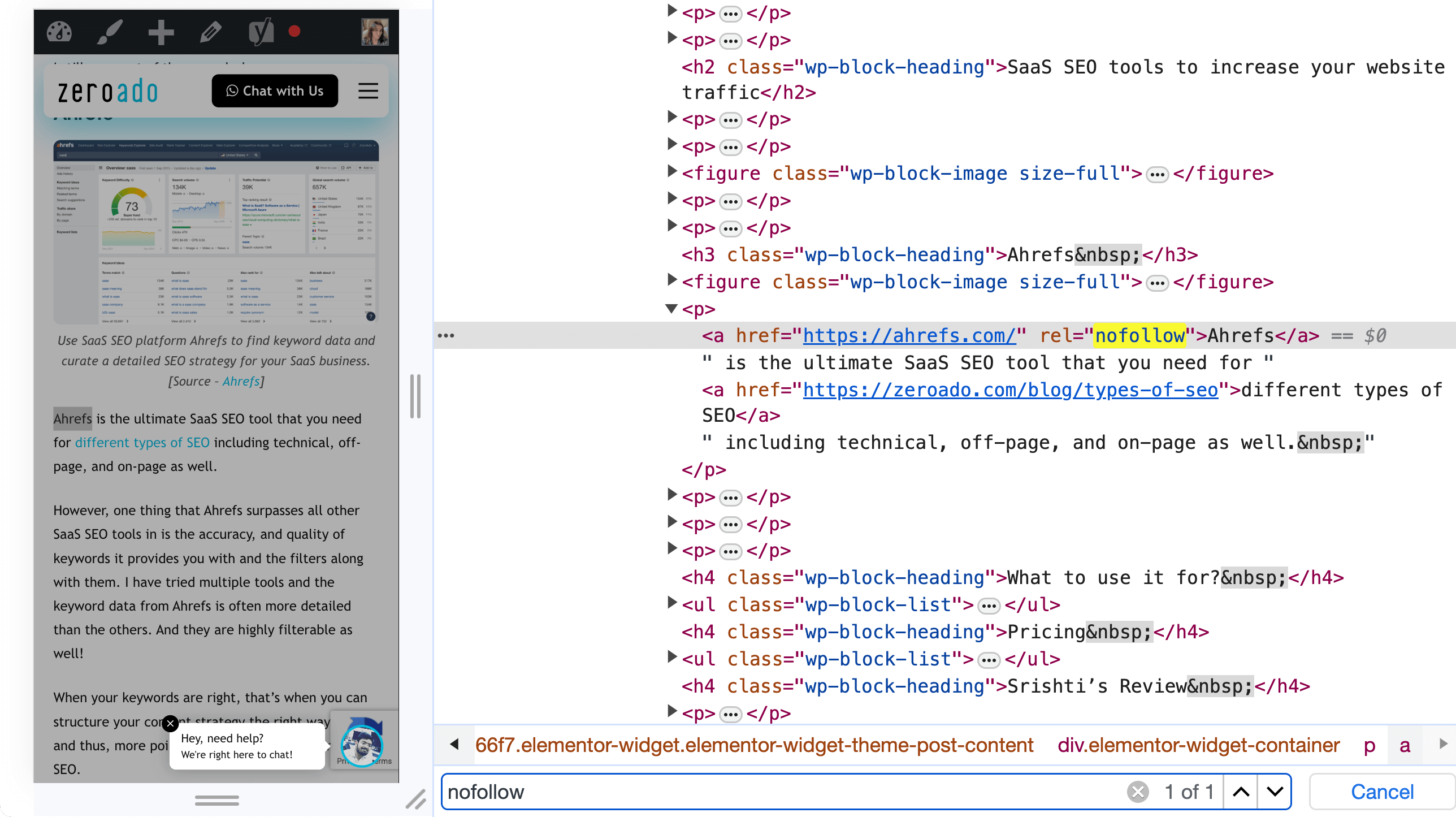
Task: Clear the nofollow search field
Action: (1138, 792)
